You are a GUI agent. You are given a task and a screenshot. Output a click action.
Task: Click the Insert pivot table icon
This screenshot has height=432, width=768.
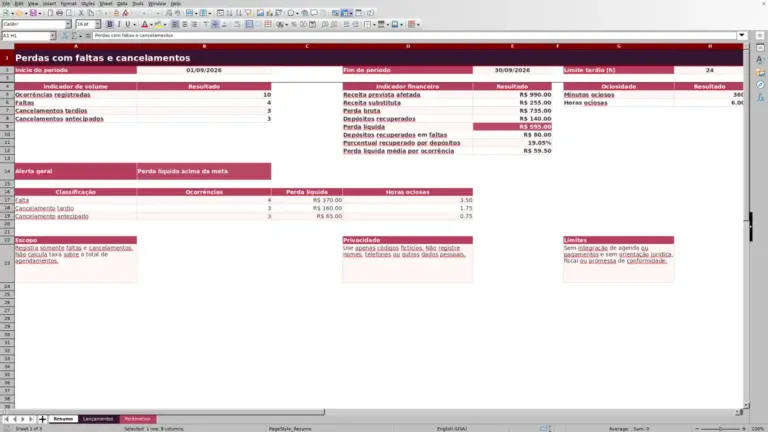[278, 13]
